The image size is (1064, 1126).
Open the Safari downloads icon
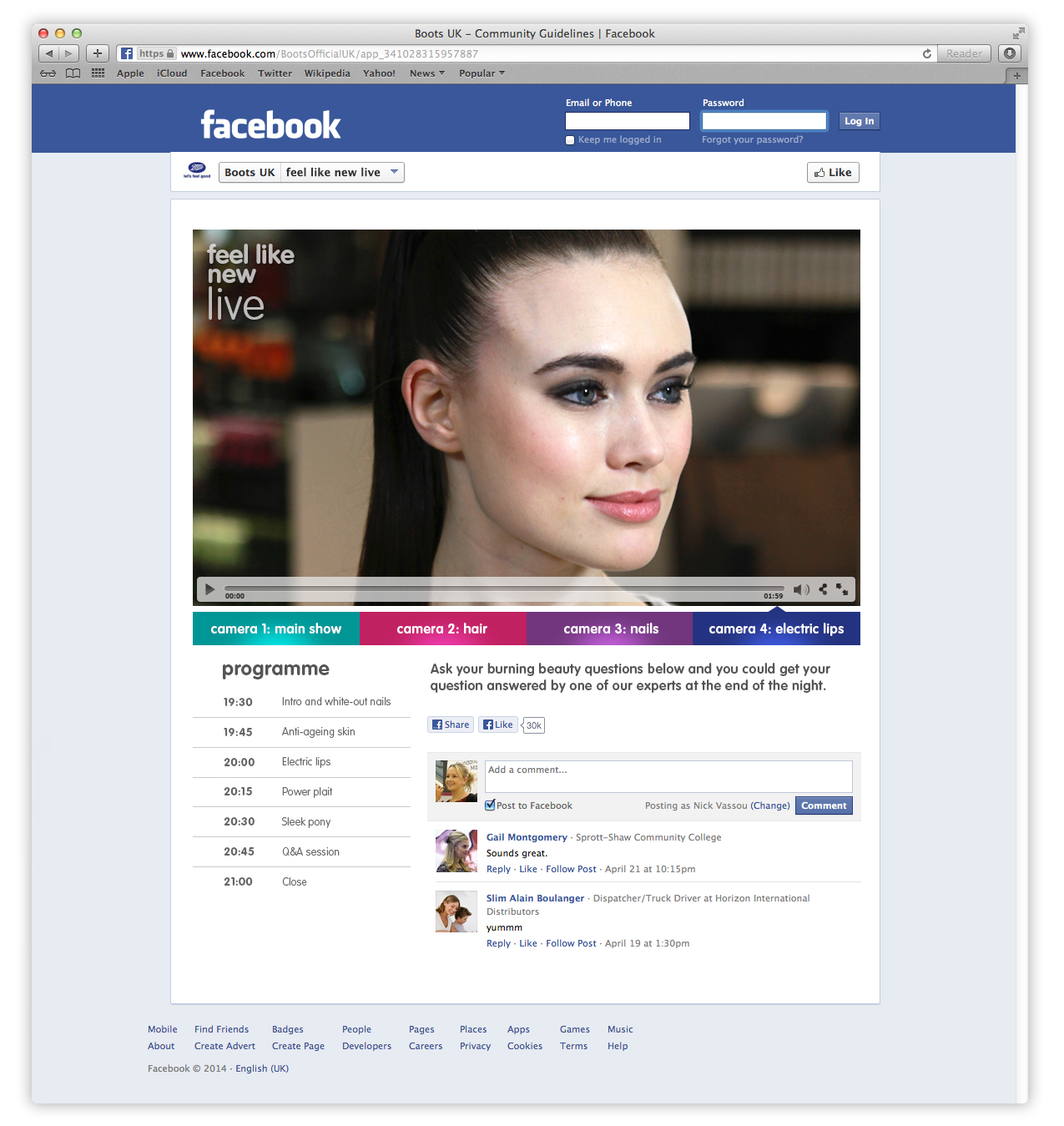pyautogui.click(x=1010, y=53)
